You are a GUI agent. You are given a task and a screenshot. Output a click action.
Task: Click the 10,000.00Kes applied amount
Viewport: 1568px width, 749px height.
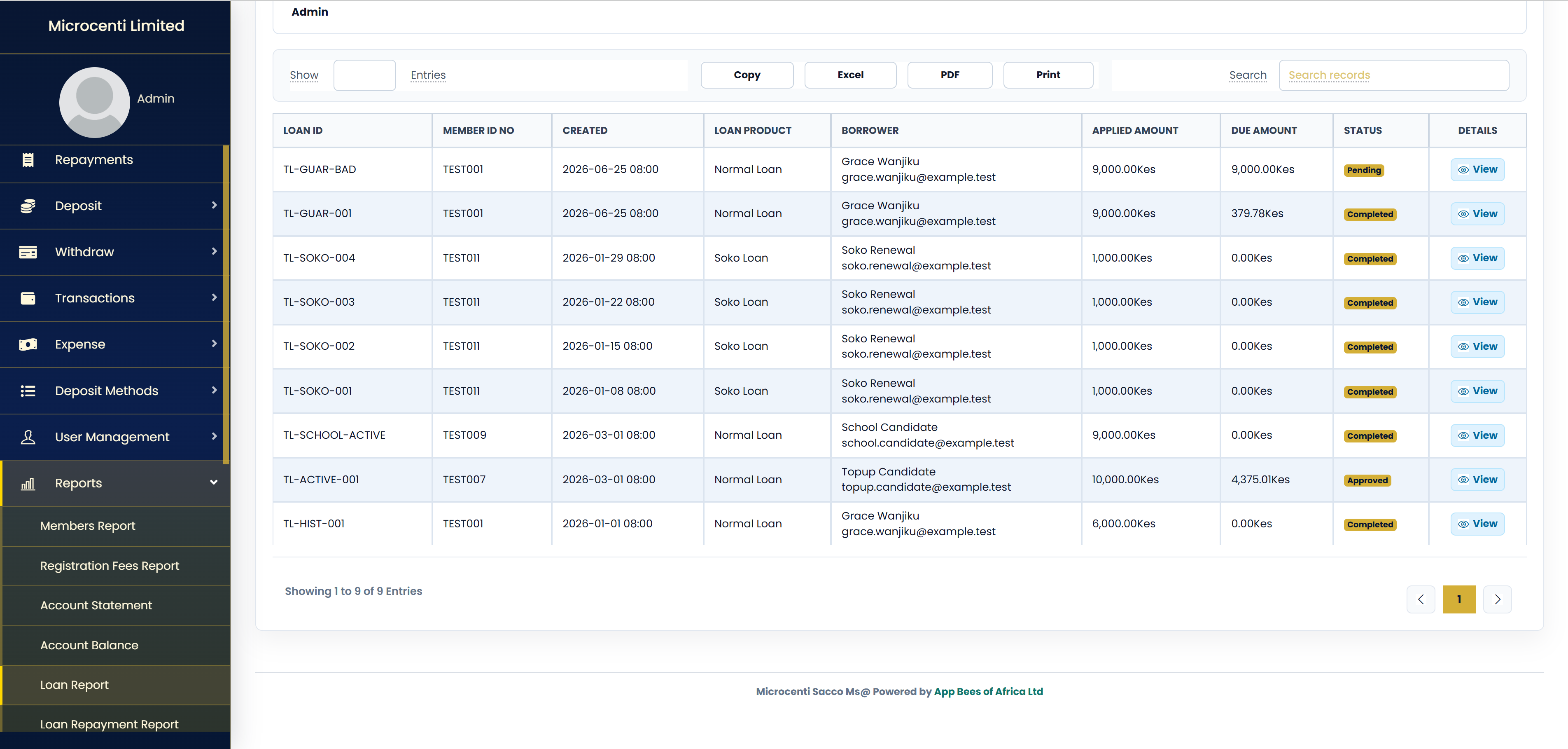coord(1125,479)
